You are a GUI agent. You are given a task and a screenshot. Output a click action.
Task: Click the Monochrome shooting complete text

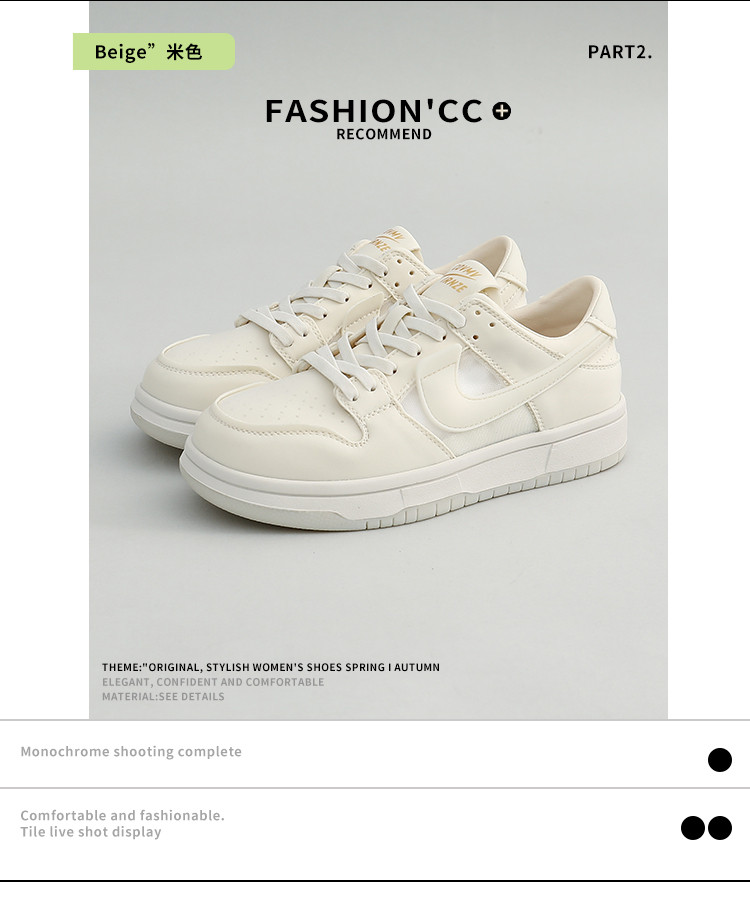point(131,751)
